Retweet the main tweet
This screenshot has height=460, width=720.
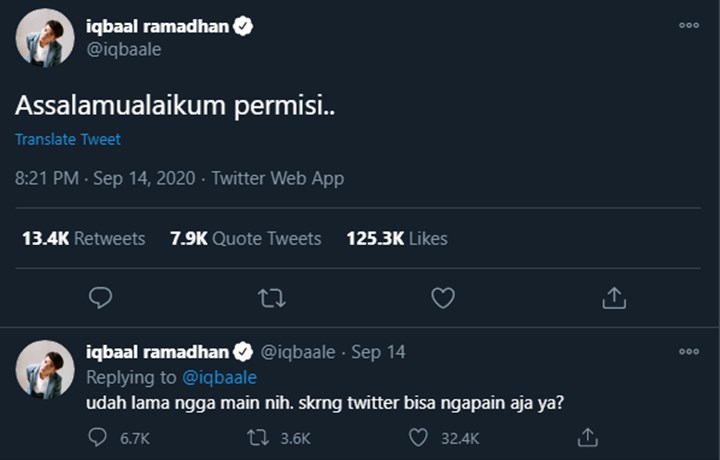271,297
